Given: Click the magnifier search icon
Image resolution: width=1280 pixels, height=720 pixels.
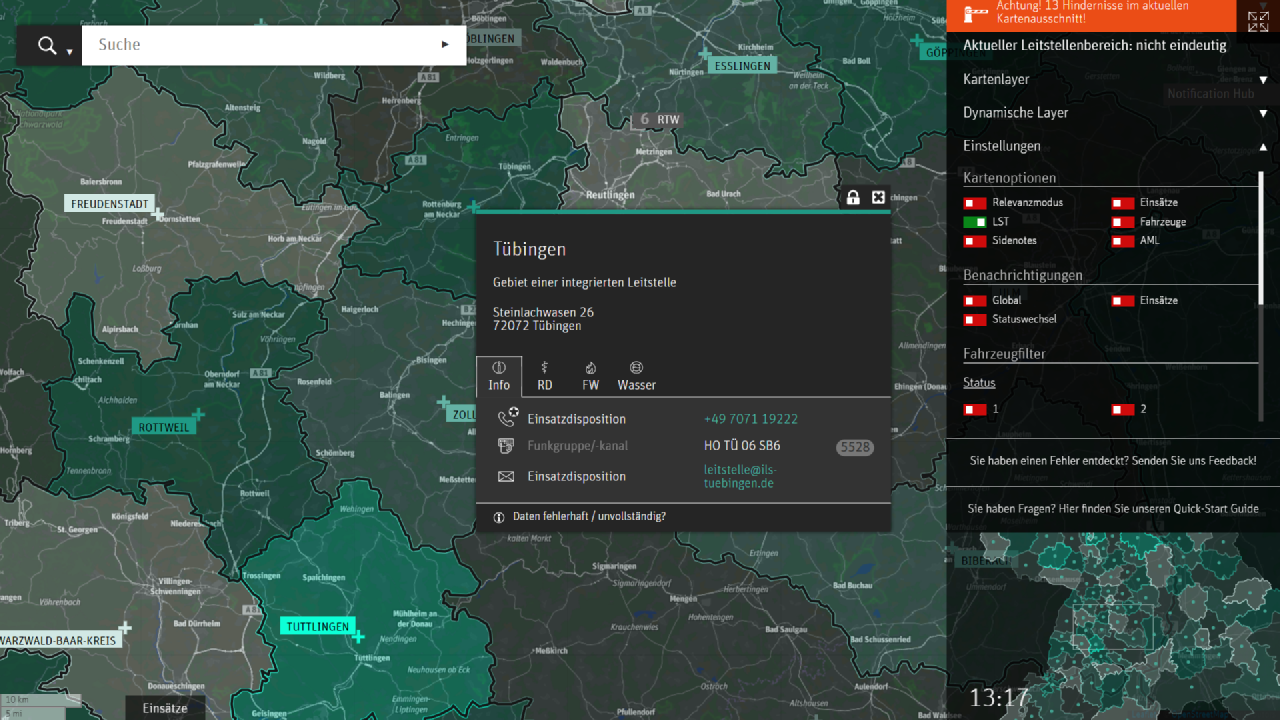Looking at the screenshot, I should (x=47, y=45).
